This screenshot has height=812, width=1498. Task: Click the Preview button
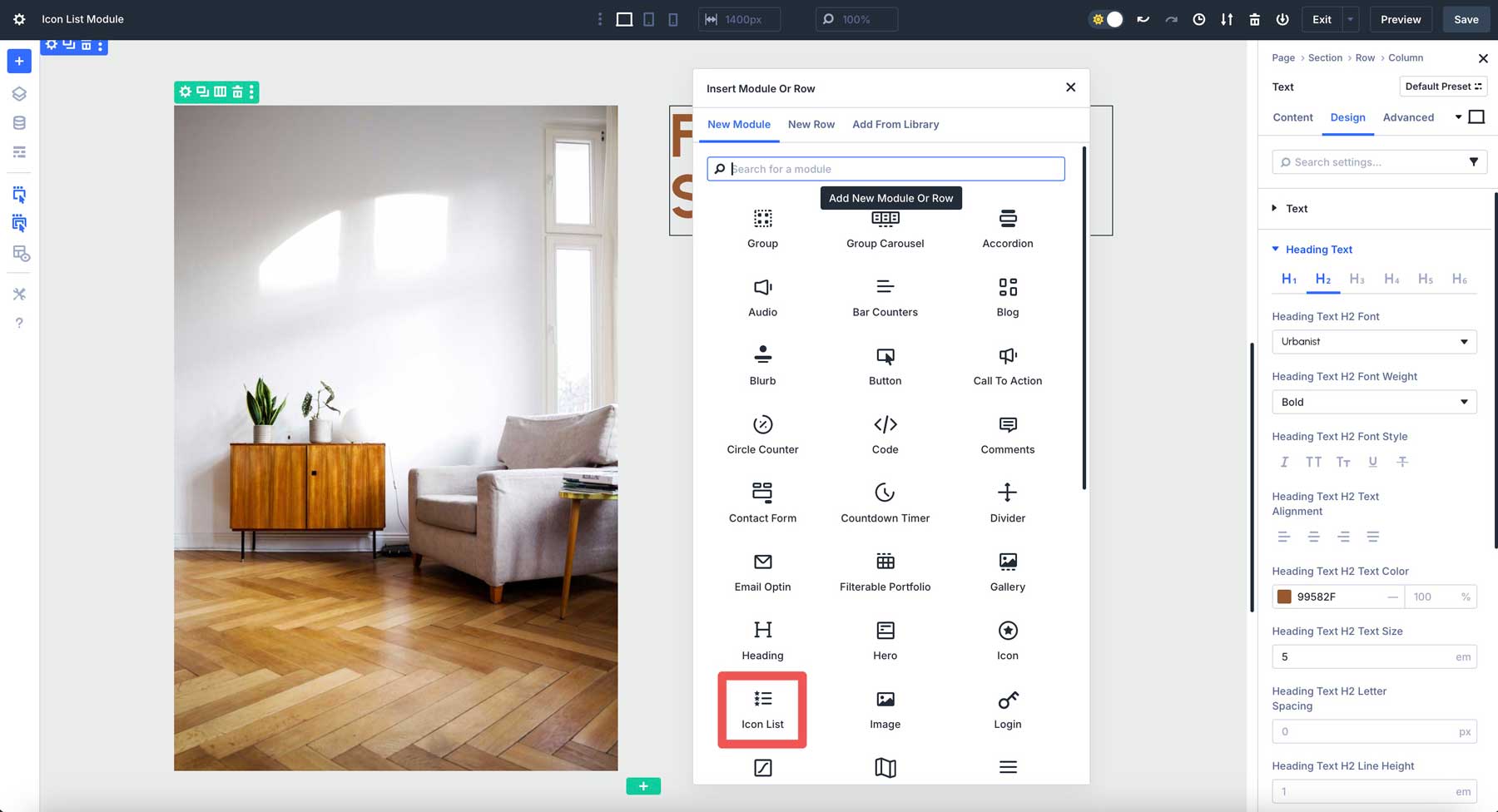coord(1401,18)
